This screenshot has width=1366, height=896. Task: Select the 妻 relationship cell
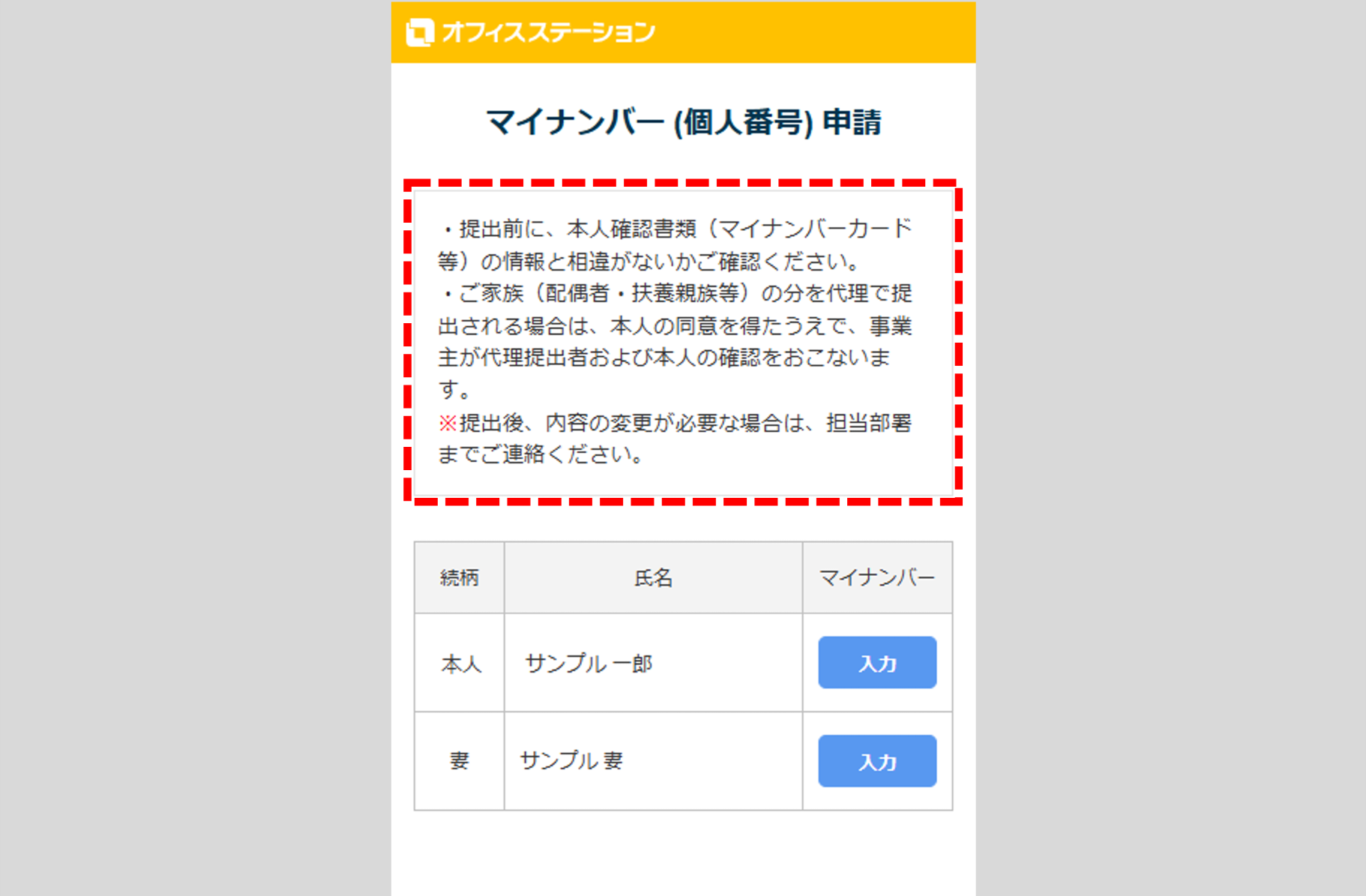coord(459,761)
